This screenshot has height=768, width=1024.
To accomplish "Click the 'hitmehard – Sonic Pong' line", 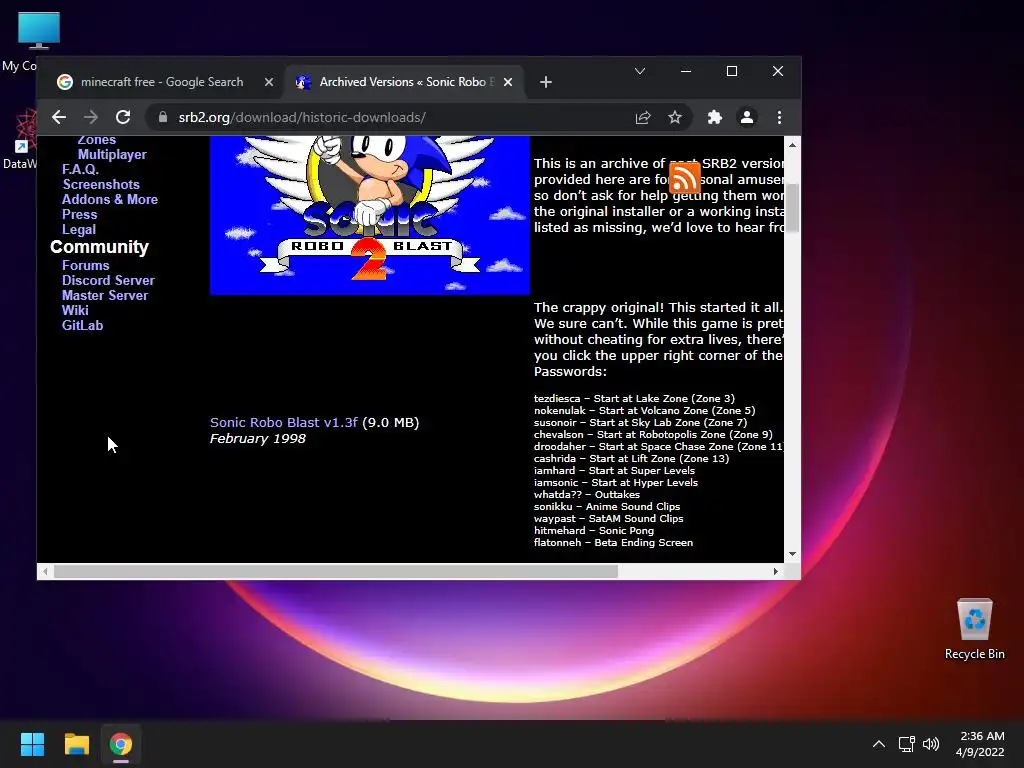I will click(594, 531).
